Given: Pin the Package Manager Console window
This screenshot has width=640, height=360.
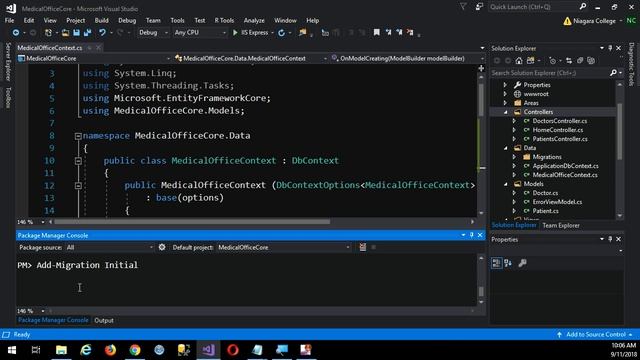Looking at the screenshot, I should coord(471,235).
